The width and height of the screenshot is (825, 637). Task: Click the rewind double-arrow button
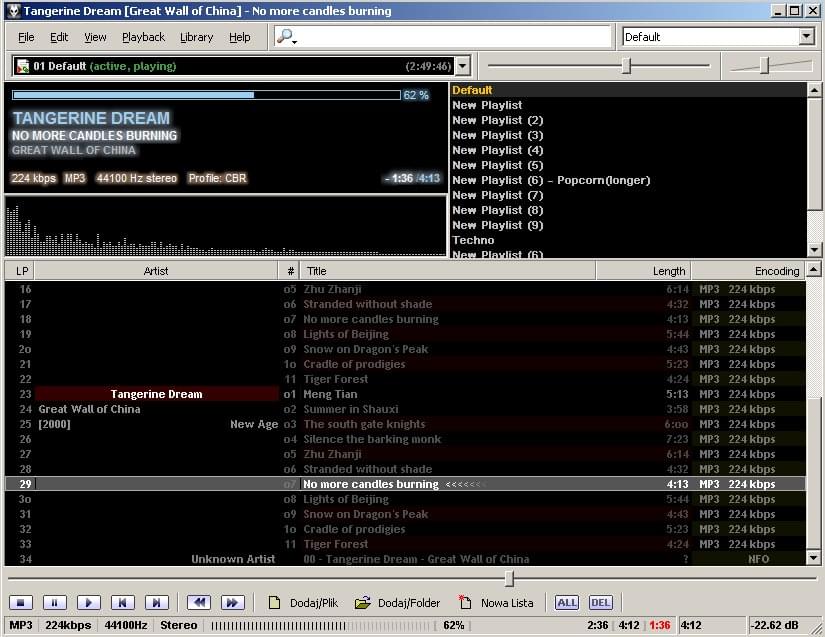[x=198, y=602]
